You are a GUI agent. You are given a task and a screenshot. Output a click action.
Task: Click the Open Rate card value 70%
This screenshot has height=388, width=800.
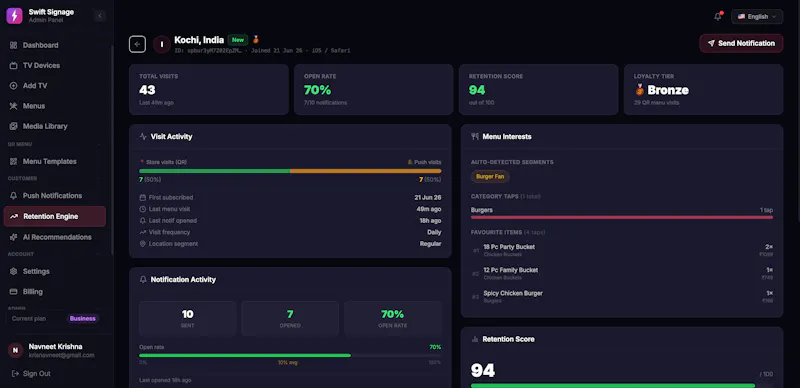point(317,90)
